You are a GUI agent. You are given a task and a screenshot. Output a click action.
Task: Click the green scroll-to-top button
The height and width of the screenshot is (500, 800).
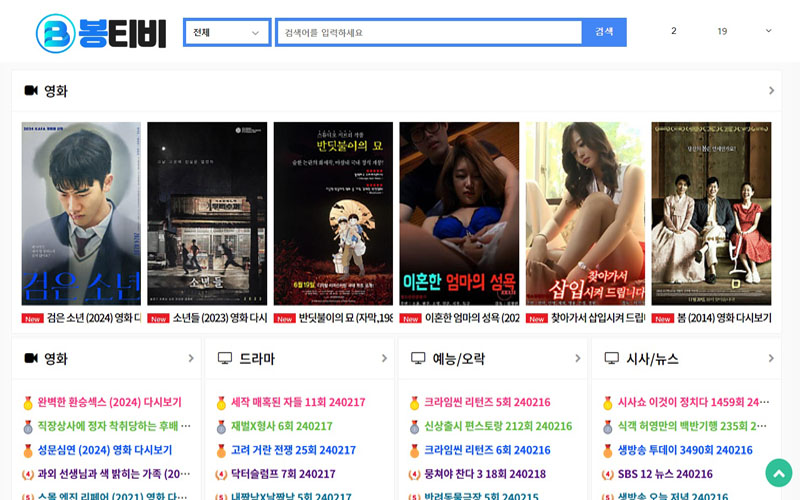click(779, 473)
